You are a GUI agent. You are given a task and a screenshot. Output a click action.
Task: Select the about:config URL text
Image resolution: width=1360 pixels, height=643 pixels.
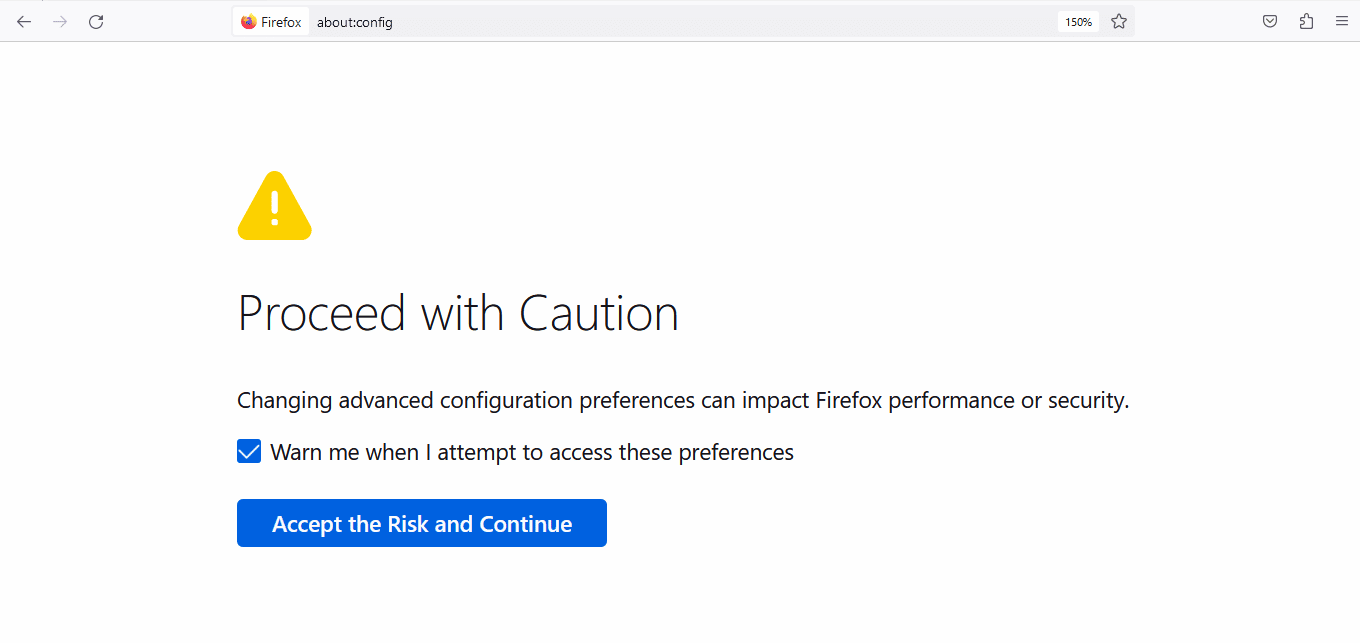tap(355, 21)
